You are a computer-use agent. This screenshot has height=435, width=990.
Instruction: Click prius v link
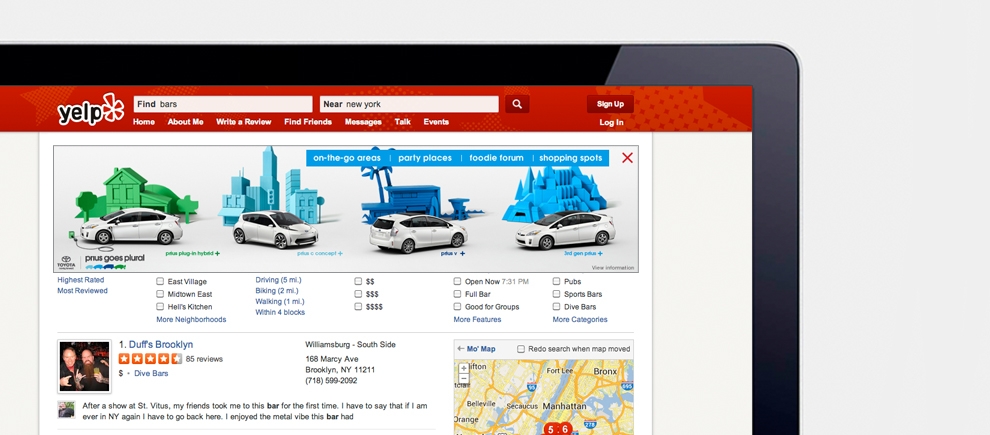click(x=453, y=253)
